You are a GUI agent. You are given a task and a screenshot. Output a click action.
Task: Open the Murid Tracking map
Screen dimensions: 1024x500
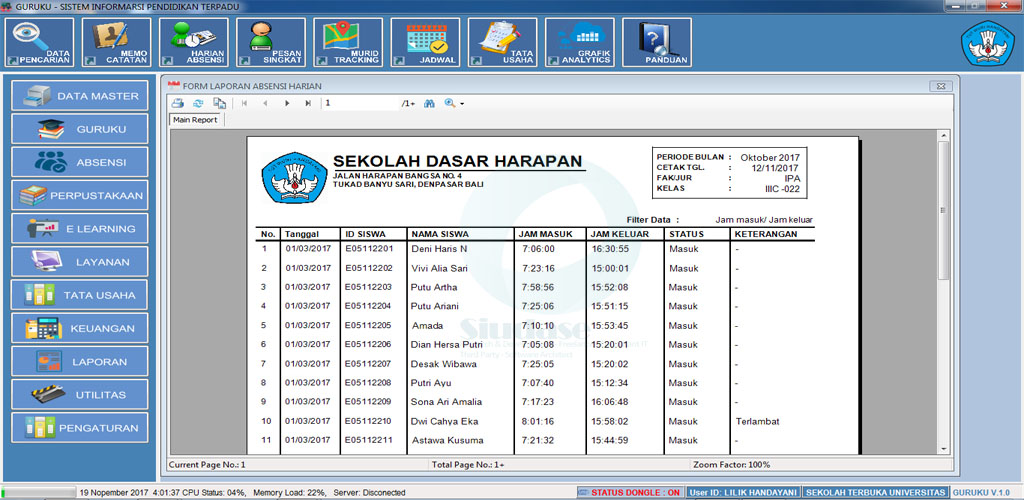[349, 43]
